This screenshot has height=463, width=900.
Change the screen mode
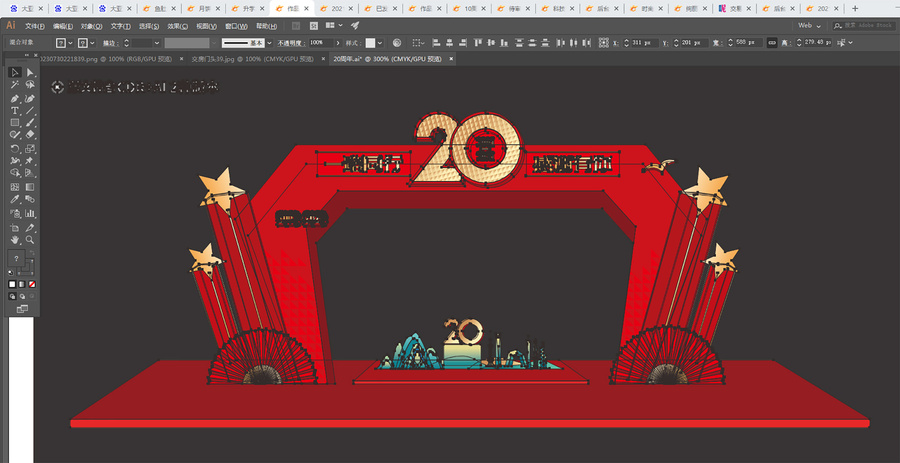click(x=22, y=309)
